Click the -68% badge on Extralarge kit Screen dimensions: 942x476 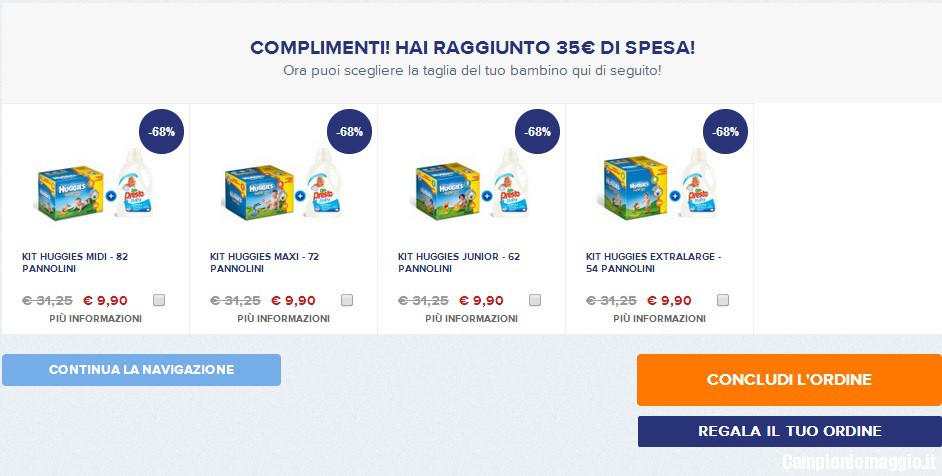[x=726, y=132]
